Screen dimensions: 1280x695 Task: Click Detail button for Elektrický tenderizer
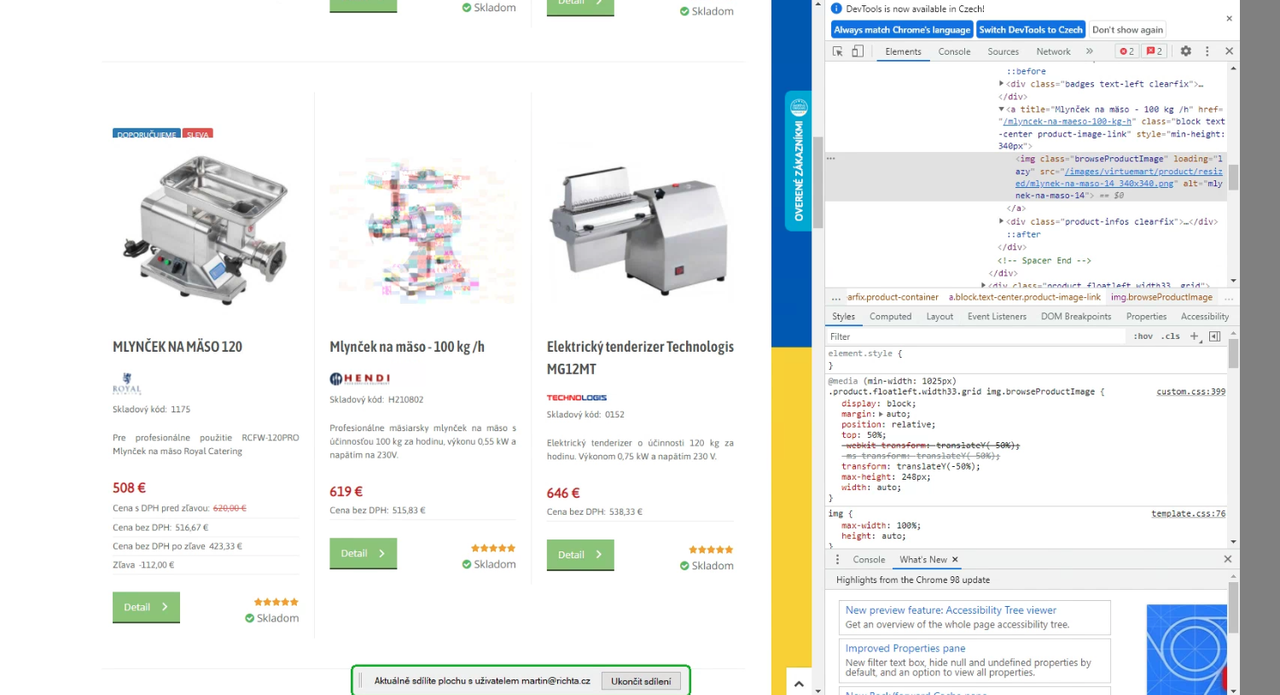[x=580, y=555]
